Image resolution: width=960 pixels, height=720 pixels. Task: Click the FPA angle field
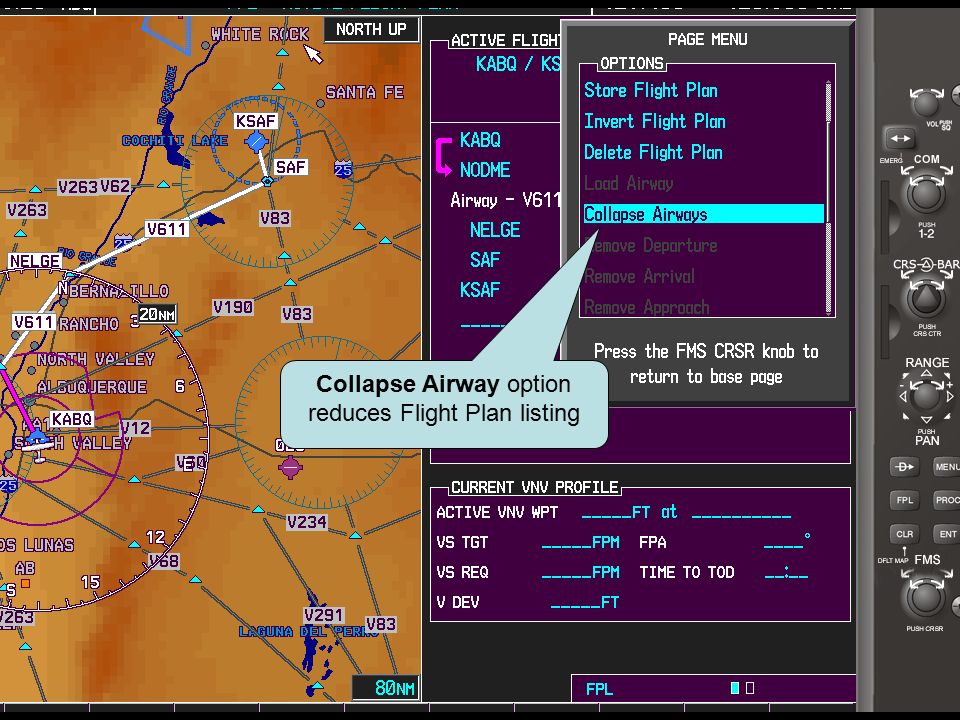pos(787,541)
